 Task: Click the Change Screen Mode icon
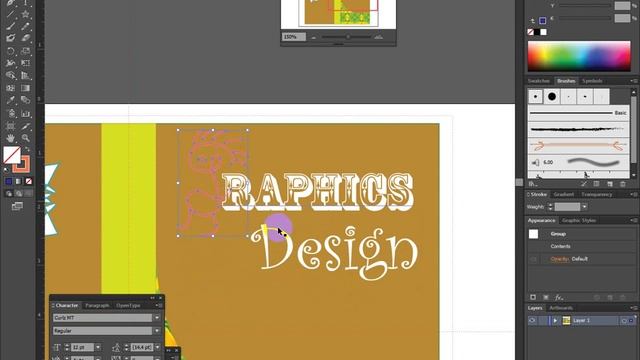coord(17,206)
